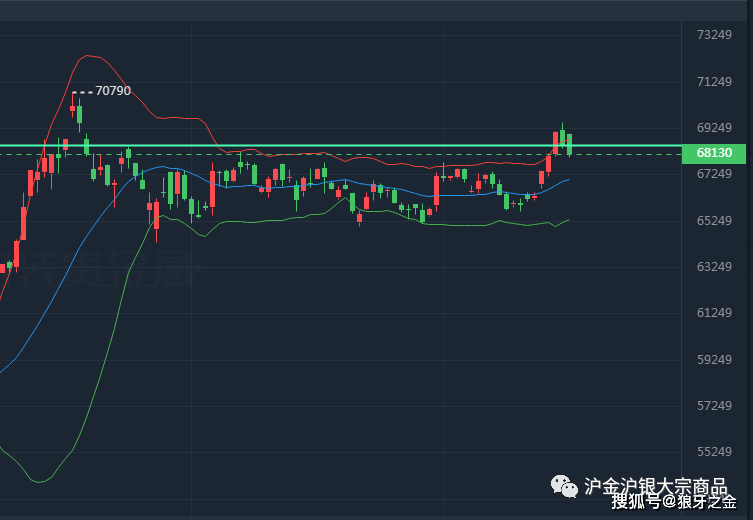Click the 67249 price axis label
Image resolution: width=753 pixels, height=520 pixels.
[714, 173]
